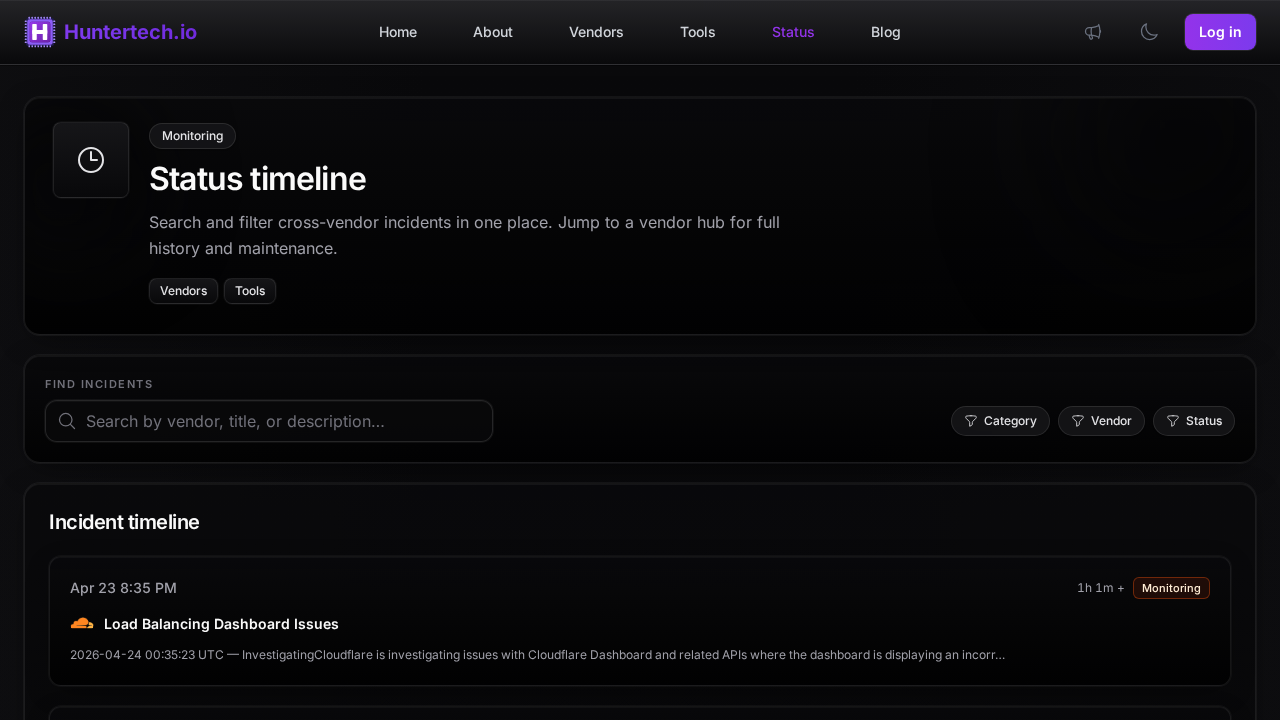Click the Cloudflare cloud logo icon
The image size is (1280, 720).
click(82, 624)
